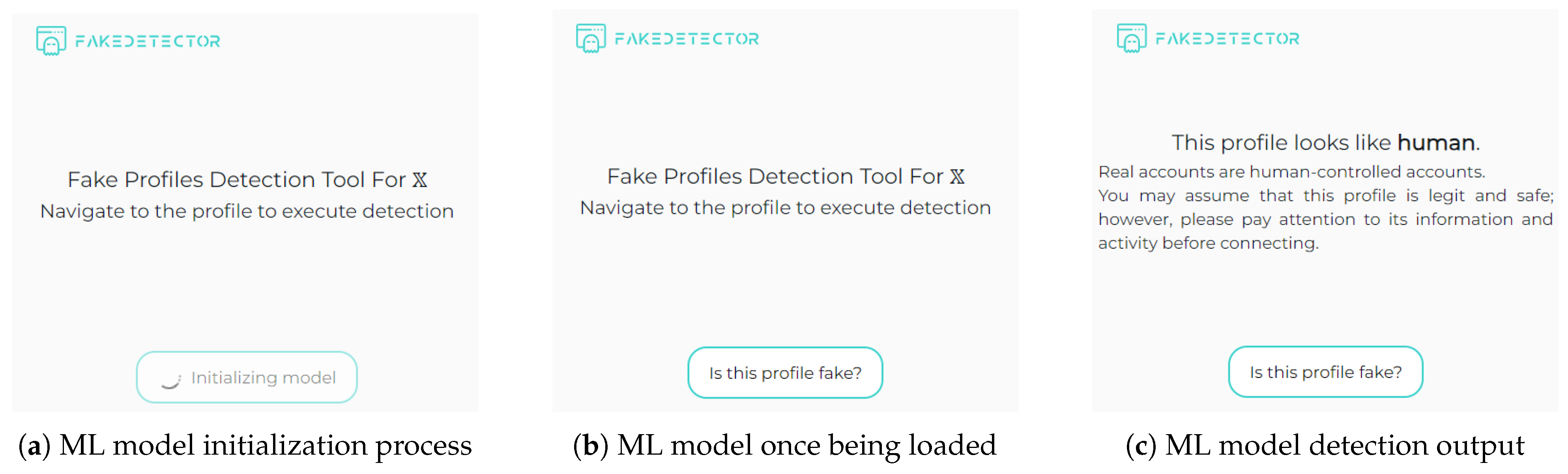Click the X logo in the middle panel title

pyautogui.click(x=958, y=176)
